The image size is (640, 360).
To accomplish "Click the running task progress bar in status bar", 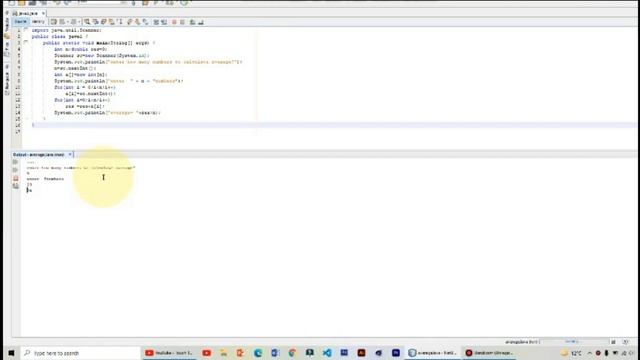I will (574, 342).
